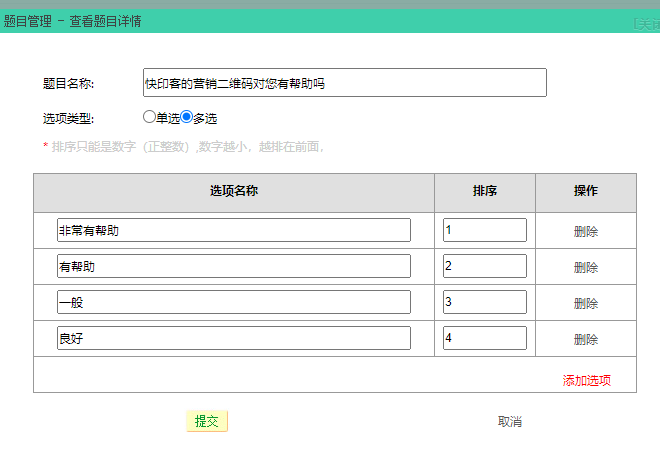The width and height of the screenshot is (660, 459).
Task: Delete the 良好 option row
Action: 586,339
